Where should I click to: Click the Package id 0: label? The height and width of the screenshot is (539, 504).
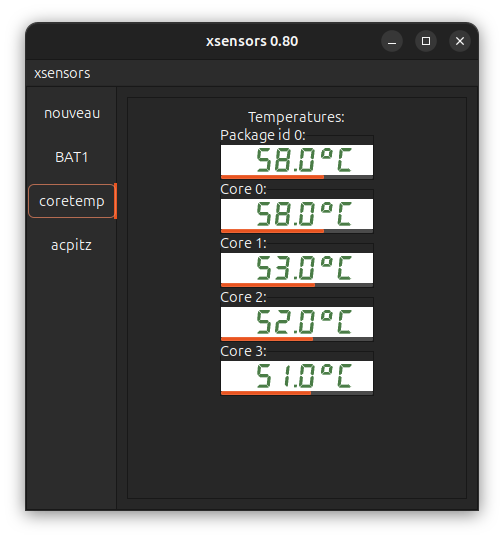click(x=263, y=135)
